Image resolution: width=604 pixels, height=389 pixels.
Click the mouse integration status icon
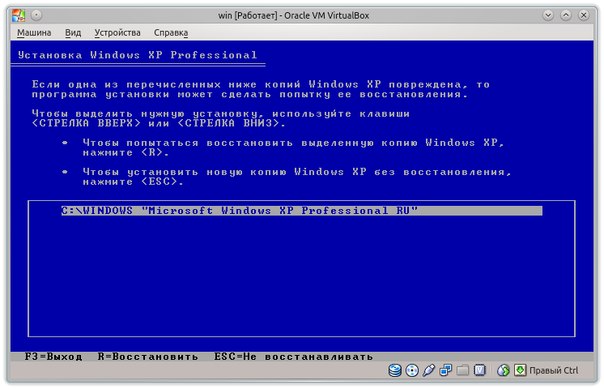[503, 371]
